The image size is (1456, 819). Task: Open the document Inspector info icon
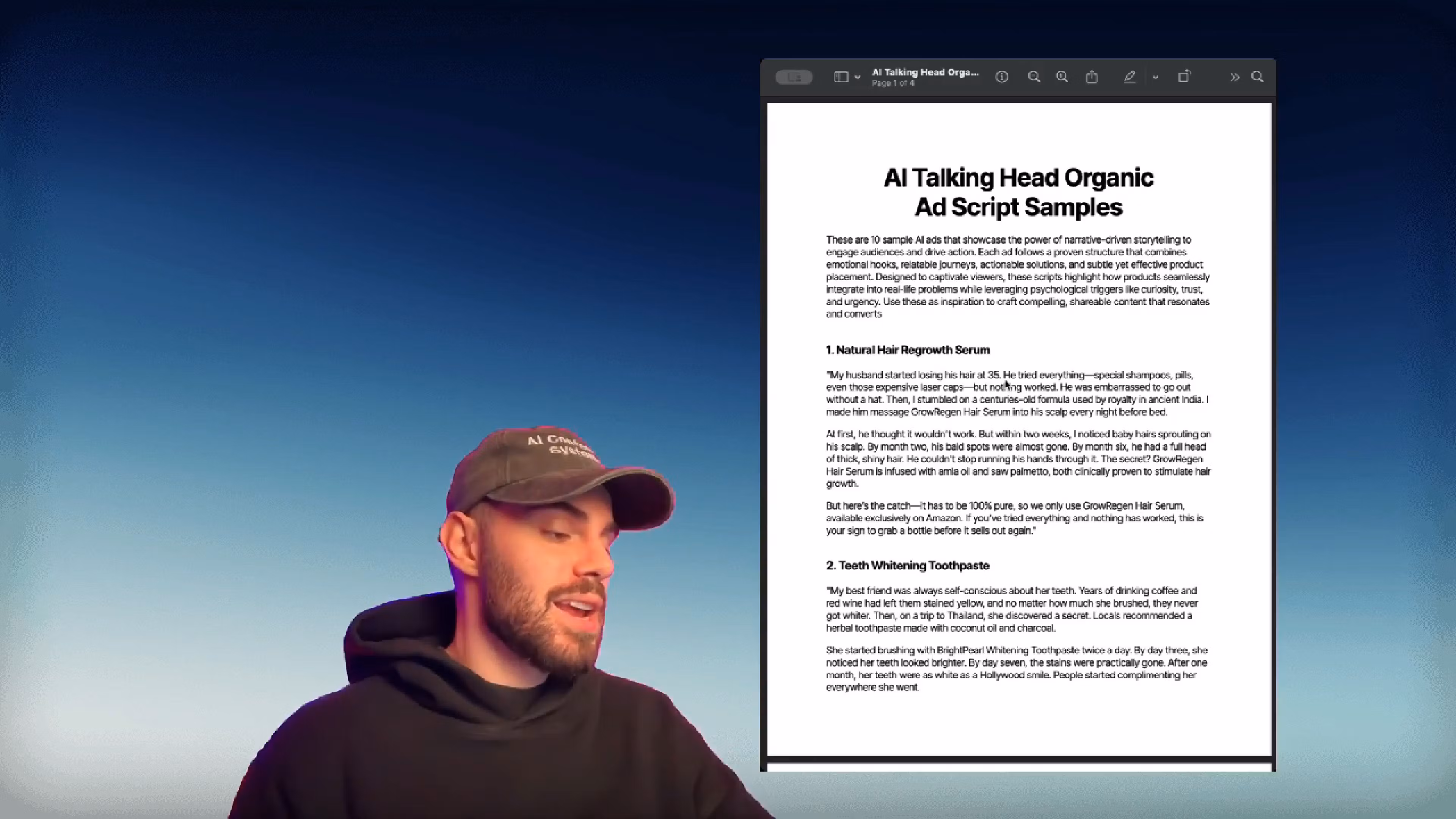[1001, 77]
